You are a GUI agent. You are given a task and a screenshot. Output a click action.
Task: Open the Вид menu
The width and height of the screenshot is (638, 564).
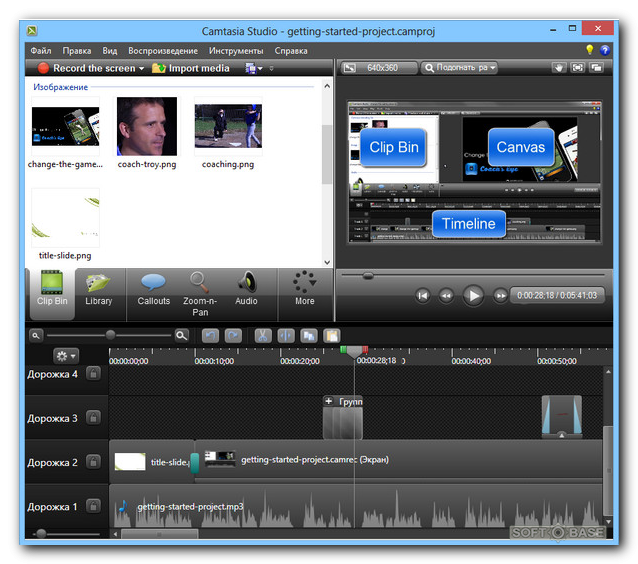coord(109,51)
